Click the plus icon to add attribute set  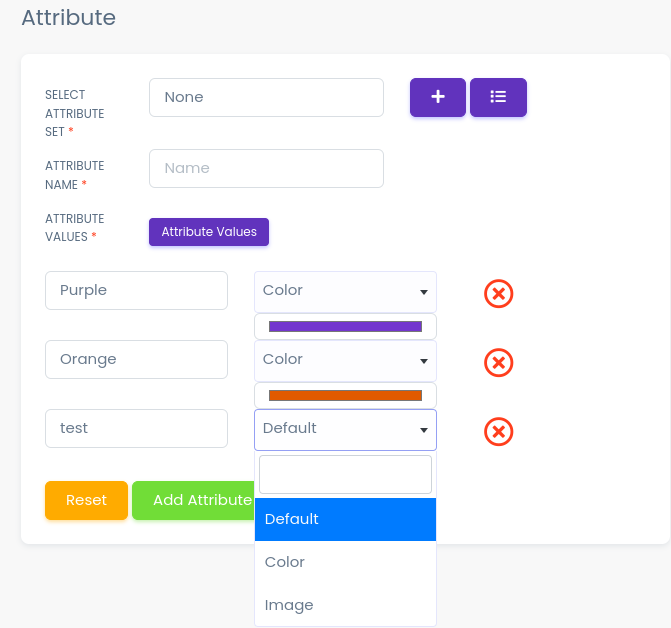coord(437,97)
